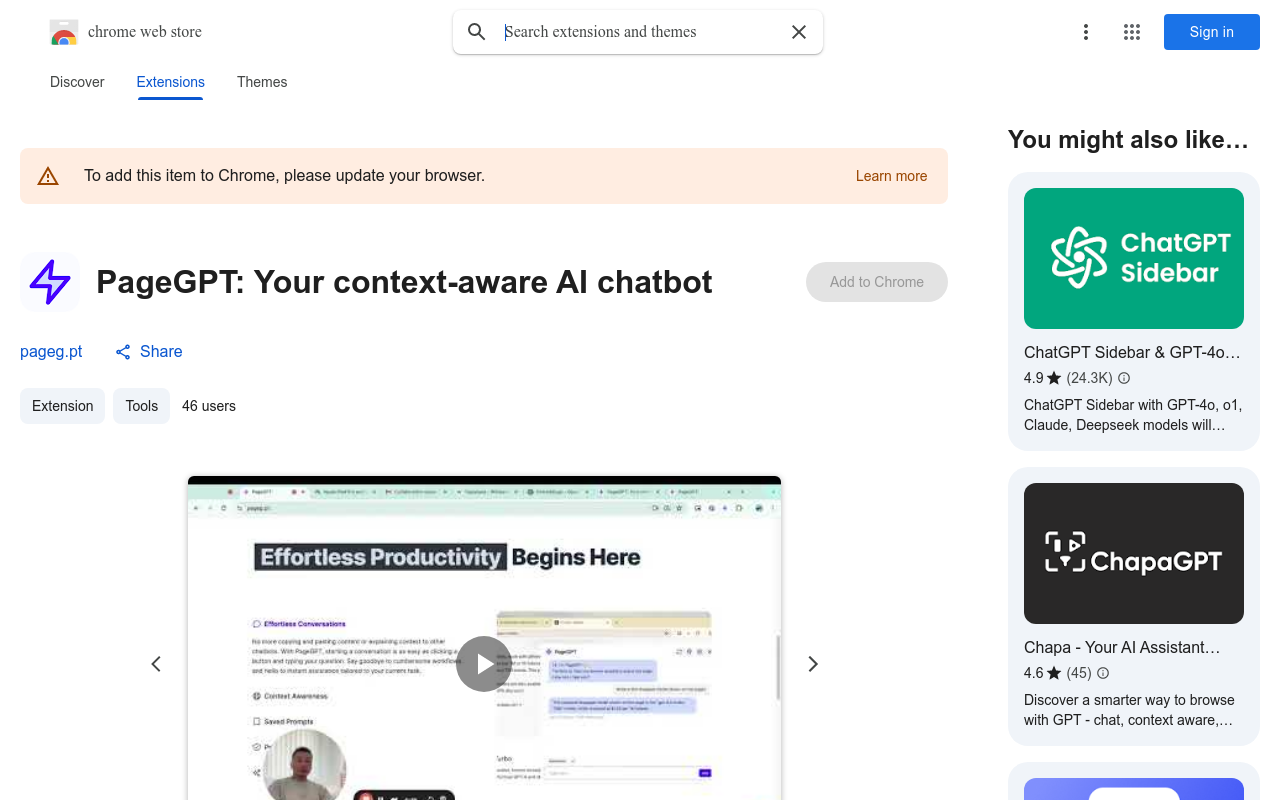1280x800 pixels.
Task: Click the PageGPT extension title heading
Action: 404,282
